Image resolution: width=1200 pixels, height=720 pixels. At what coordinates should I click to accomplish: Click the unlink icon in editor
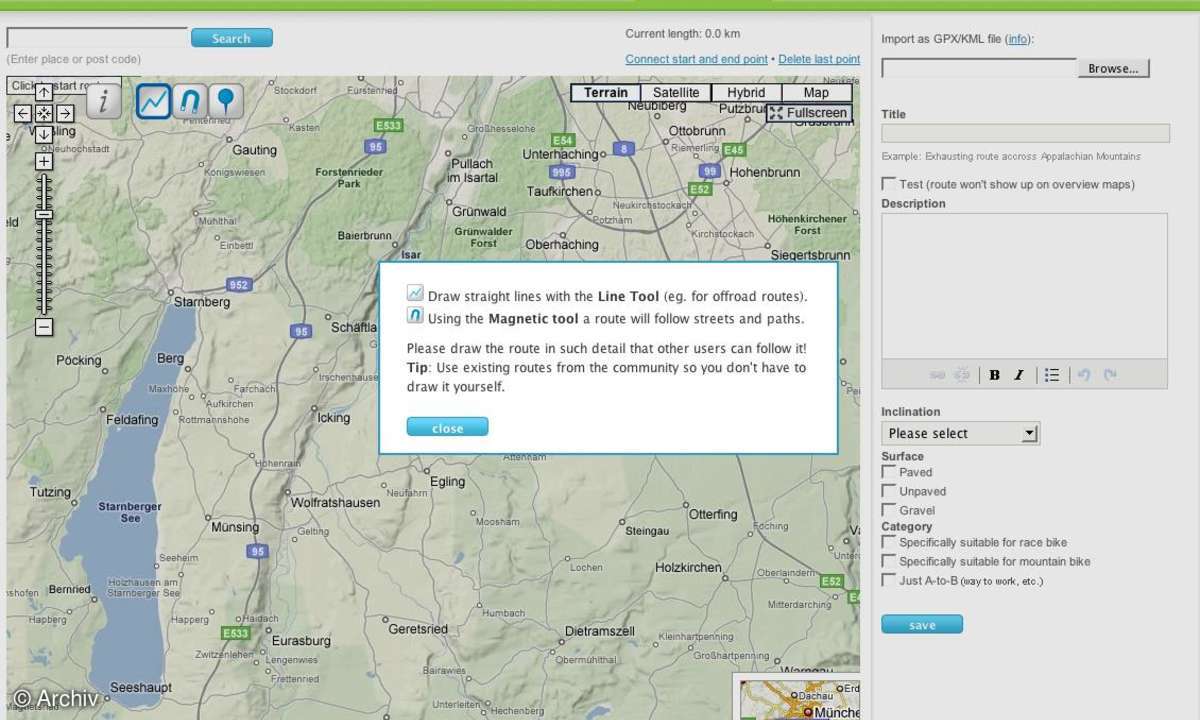pos(962,375)
